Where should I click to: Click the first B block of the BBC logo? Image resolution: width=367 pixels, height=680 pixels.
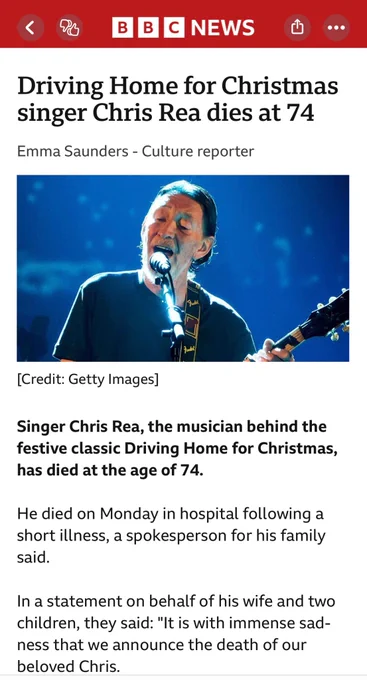(123, 28)
